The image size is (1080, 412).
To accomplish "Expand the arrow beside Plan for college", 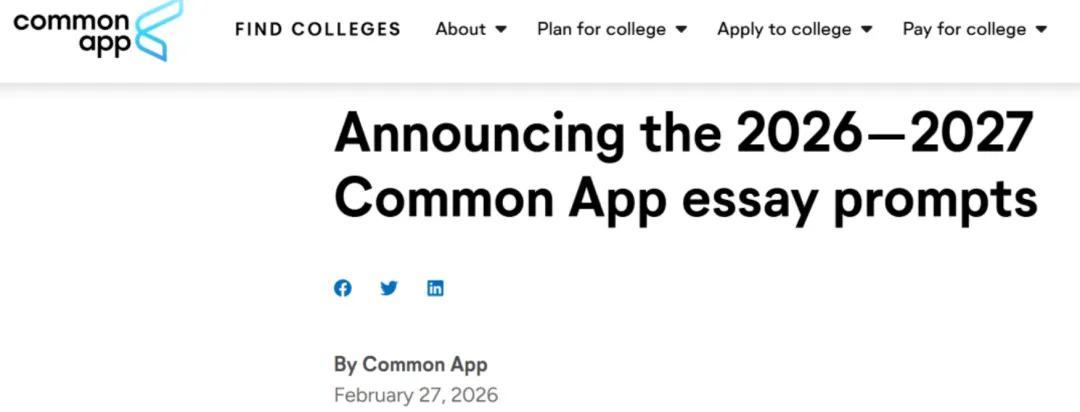I will point(681,30).
